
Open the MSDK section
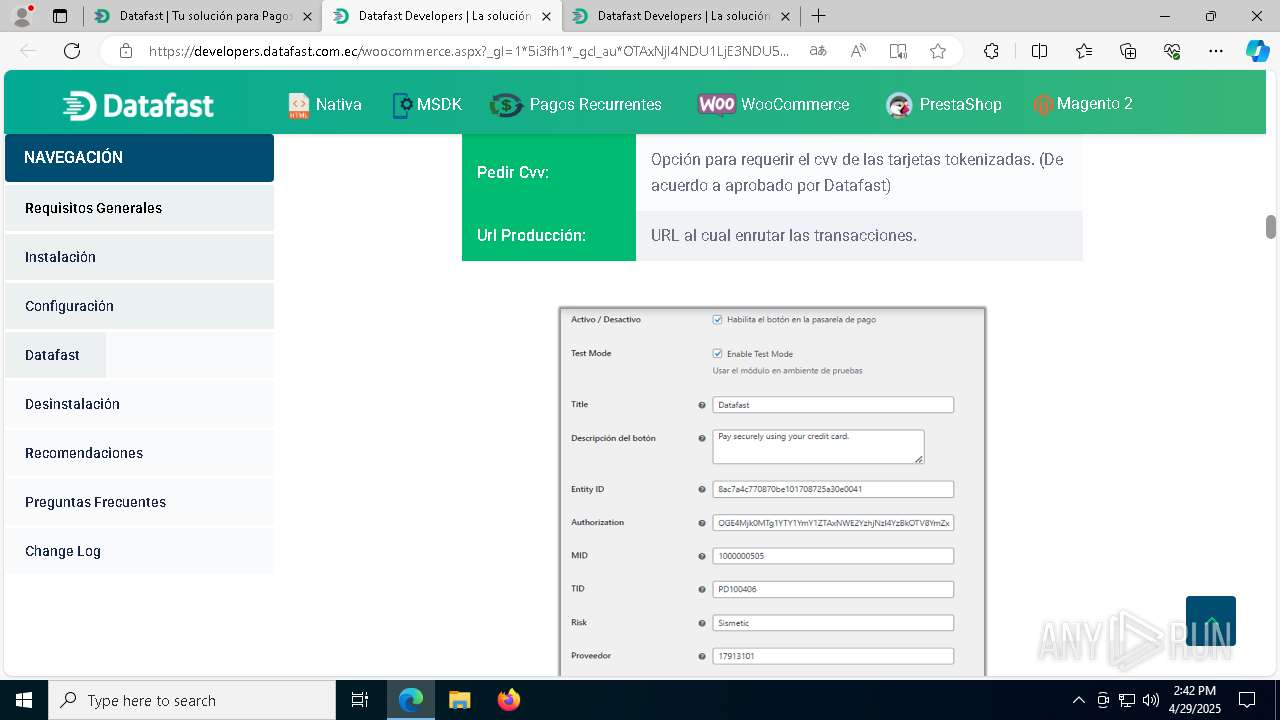point(427,104)
